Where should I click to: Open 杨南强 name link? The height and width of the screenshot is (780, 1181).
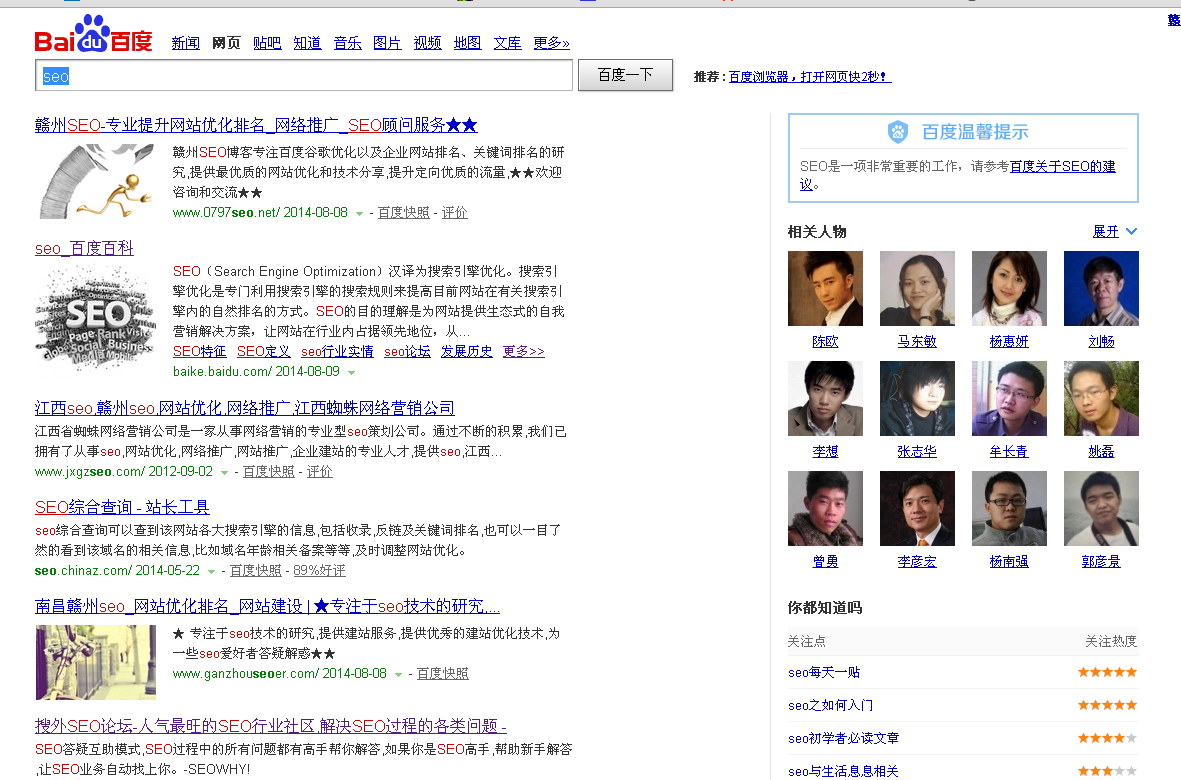point(1009,562)
